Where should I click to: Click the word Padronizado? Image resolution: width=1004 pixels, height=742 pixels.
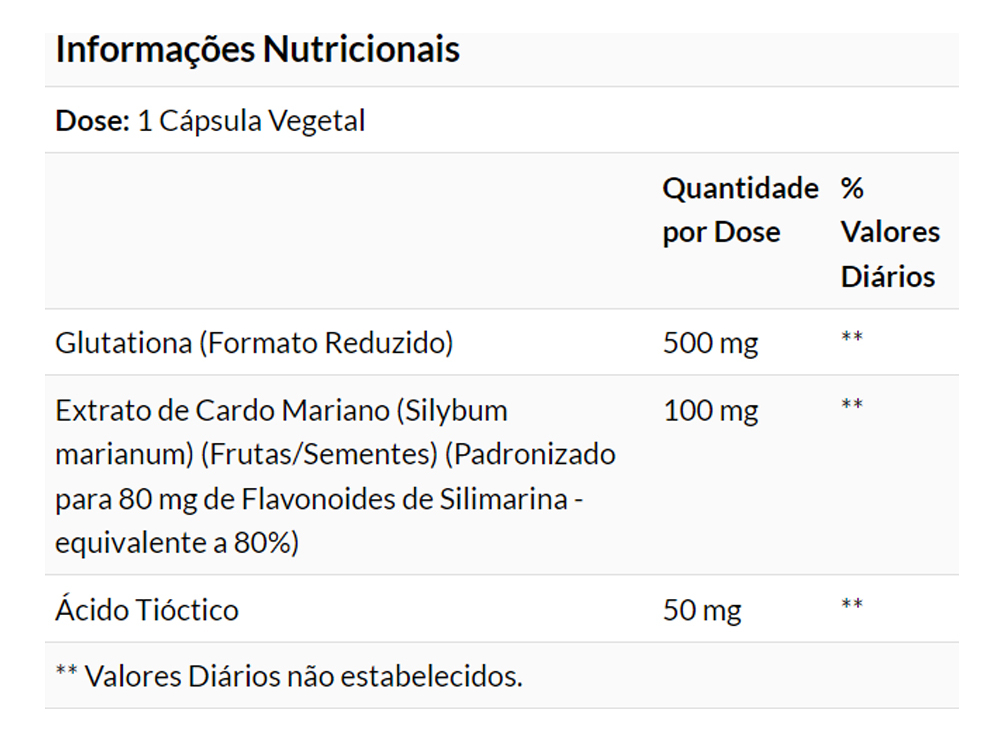[x=530, y=455]
